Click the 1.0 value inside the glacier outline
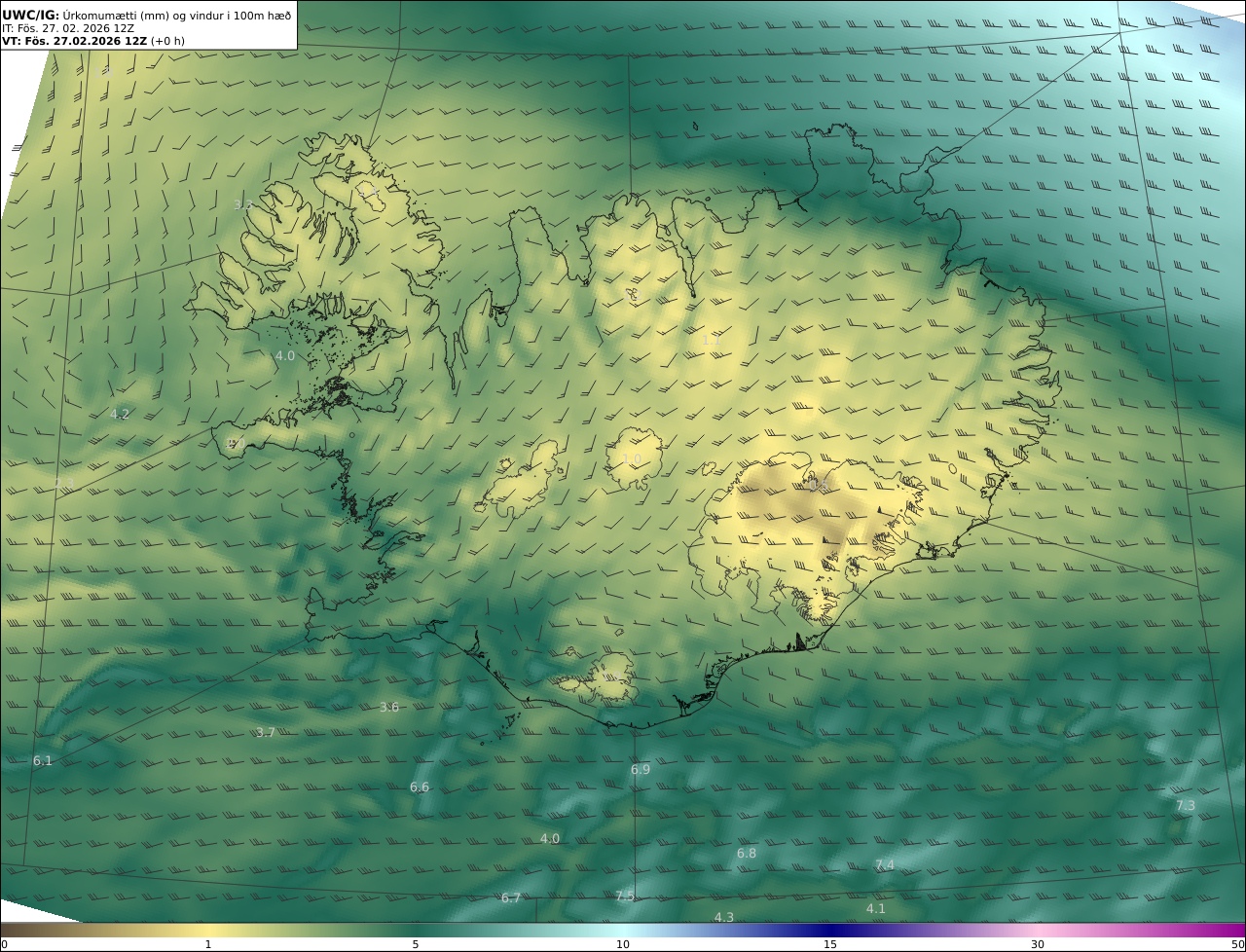 [x=631, y=459]
